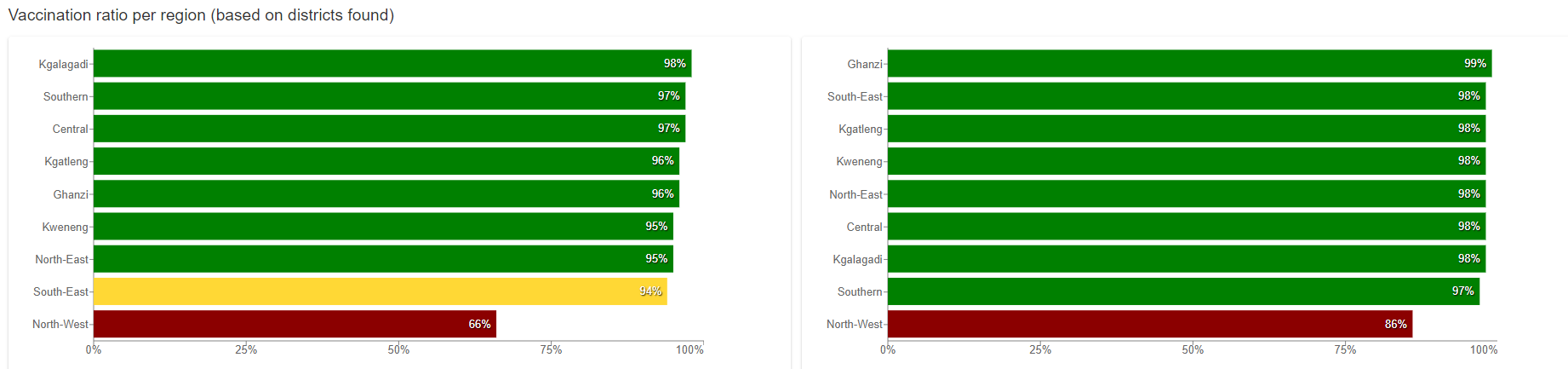Select the Ghanzi bar labeled 96%
The height and width of the screenshot is (369, 1568).
[386, 193]
